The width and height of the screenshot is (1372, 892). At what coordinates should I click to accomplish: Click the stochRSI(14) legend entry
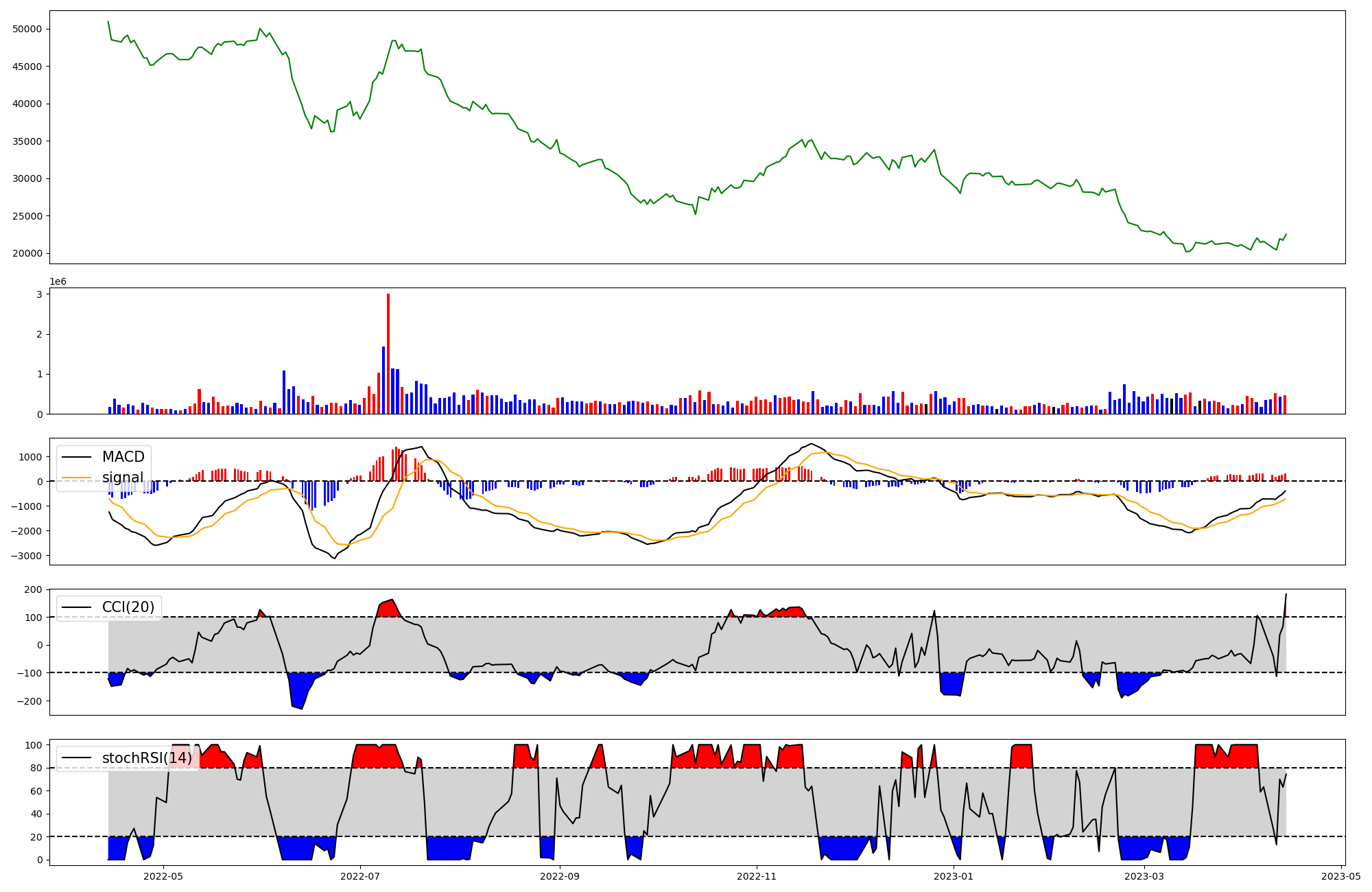click(x=147, y=758)
